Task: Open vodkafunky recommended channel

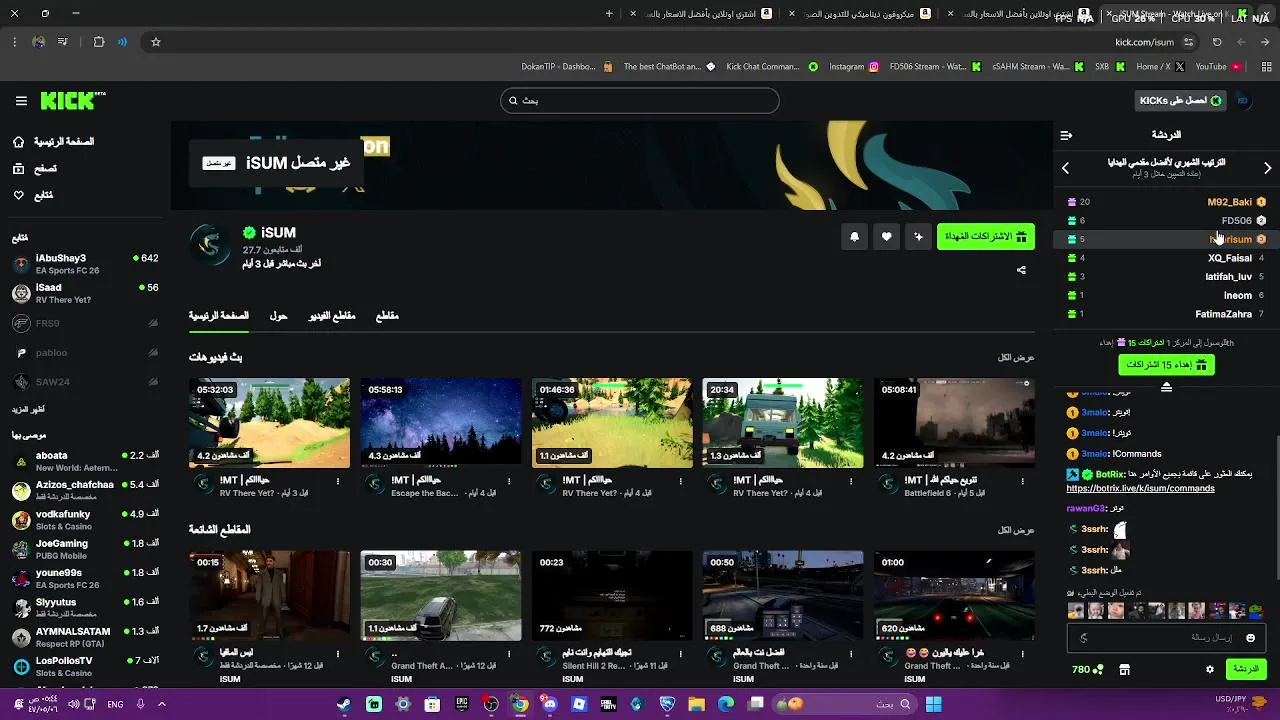Action: coord(84,520)
